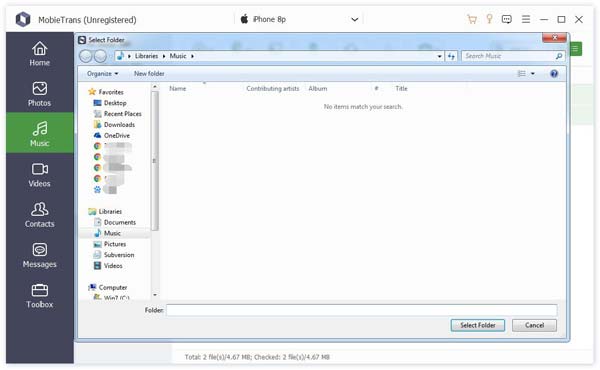
Task: Click the Back navigation button in dialog
Action: click(x=86, y=56)
